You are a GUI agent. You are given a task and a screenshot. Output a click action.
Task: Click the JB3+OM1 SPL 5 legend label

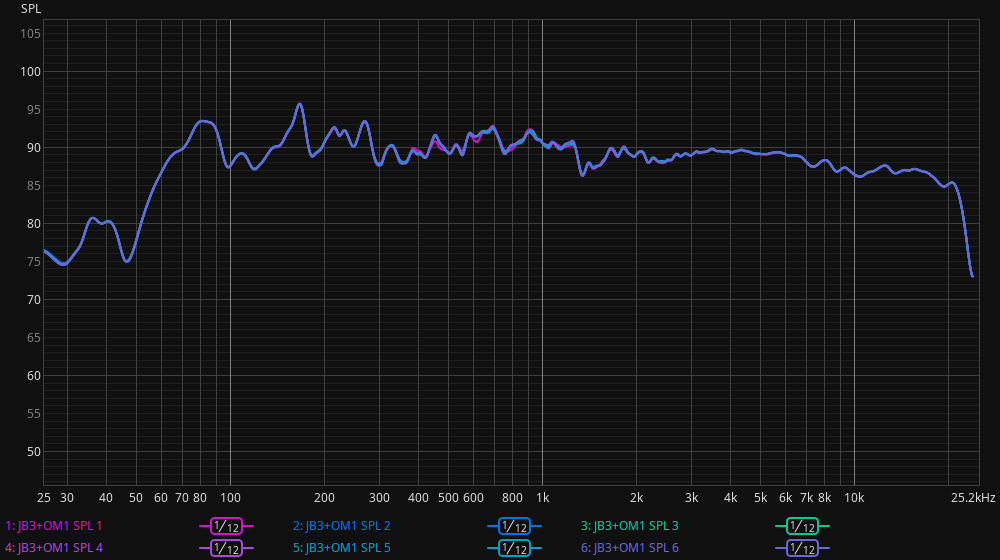pos(342,548)
